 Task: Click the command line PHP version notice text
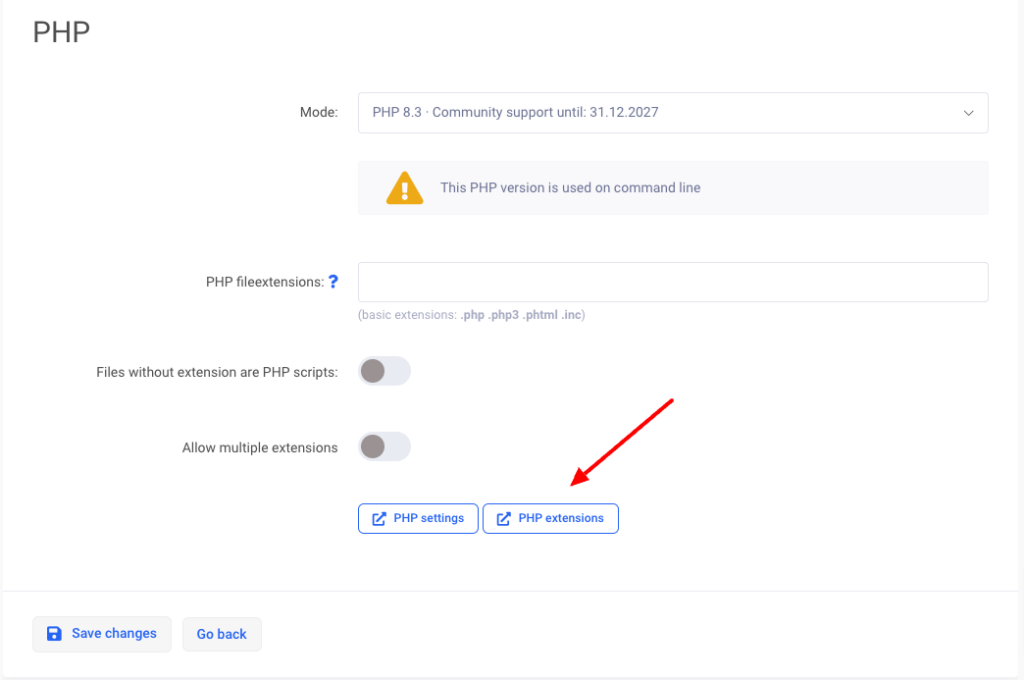tap(570, 188)
